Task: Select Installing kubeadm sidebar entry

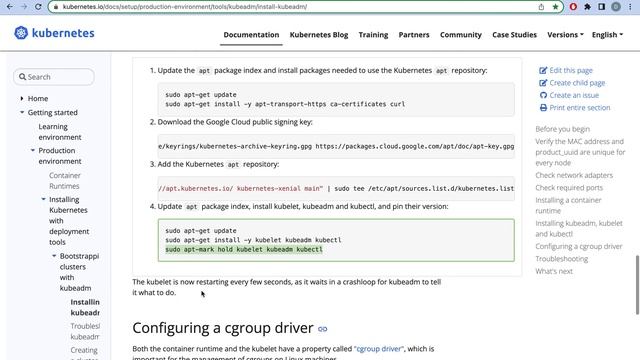Action: point(85,307)
